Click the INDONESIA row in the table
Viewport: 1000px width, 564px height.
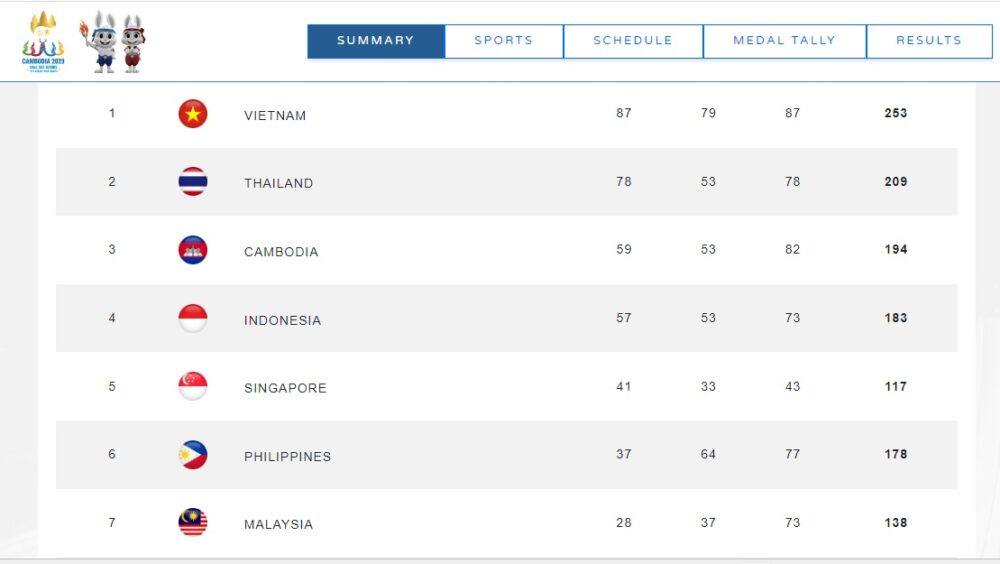coord(506,318)
